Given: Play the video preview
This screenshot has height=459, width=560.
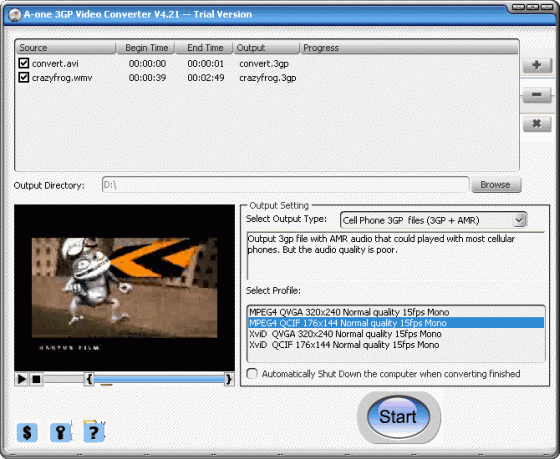Looking at the screenshot, I should click(x=21, y=379).
